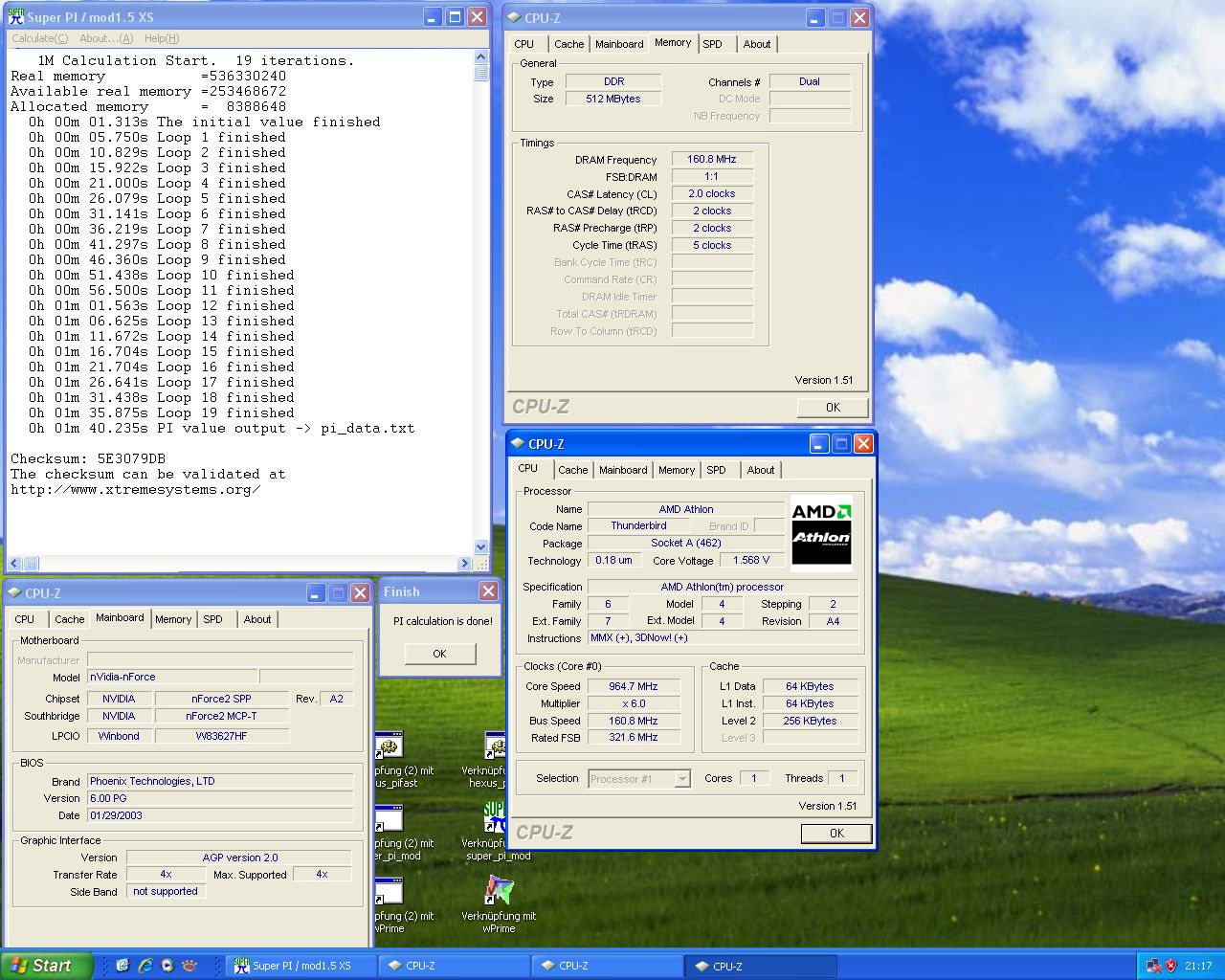Select the Verknüpfung mit super_pi_mod desktop icon

495,816
